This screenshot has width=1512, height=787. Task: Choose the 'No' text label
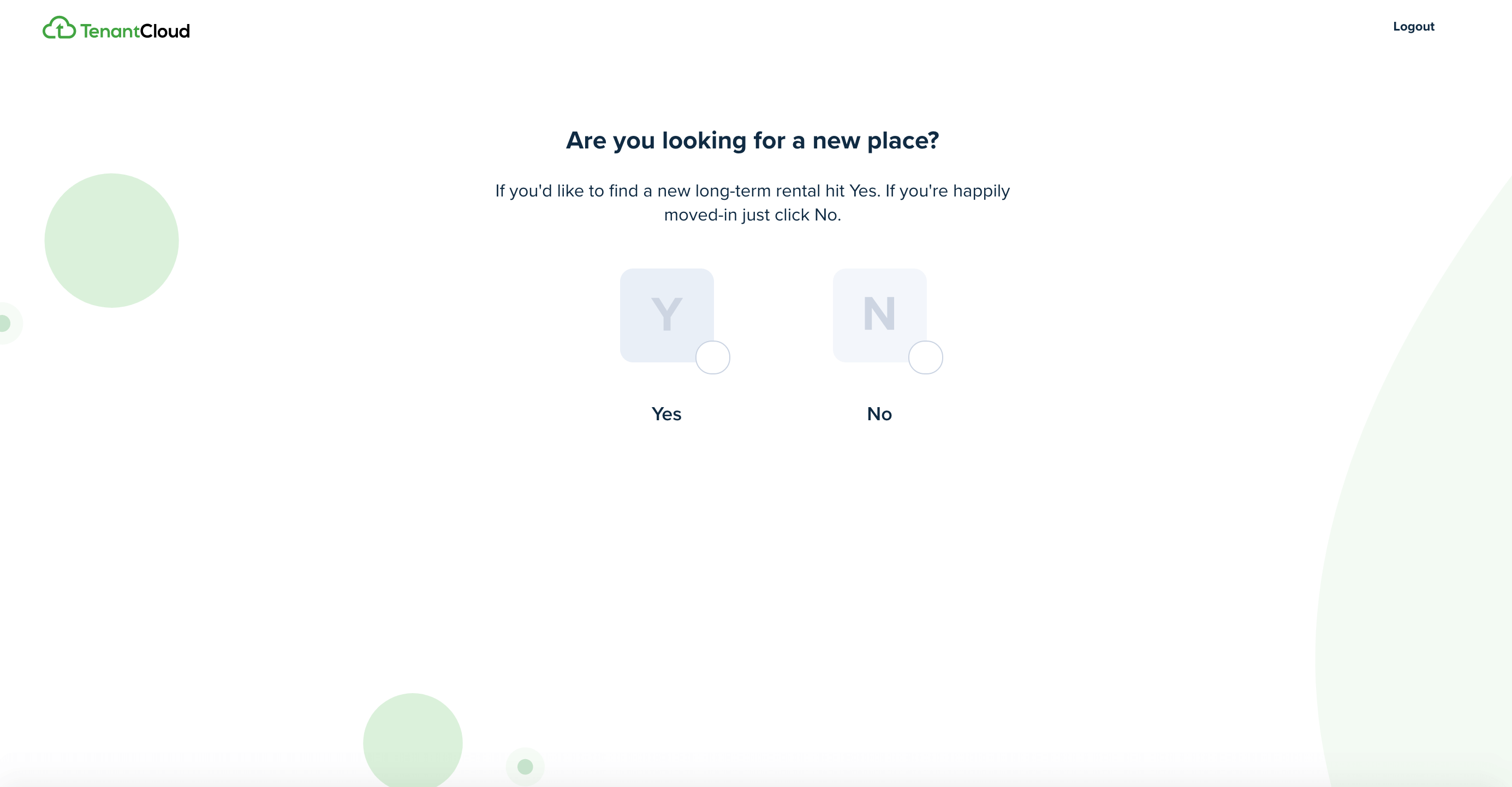click(879, 414)
